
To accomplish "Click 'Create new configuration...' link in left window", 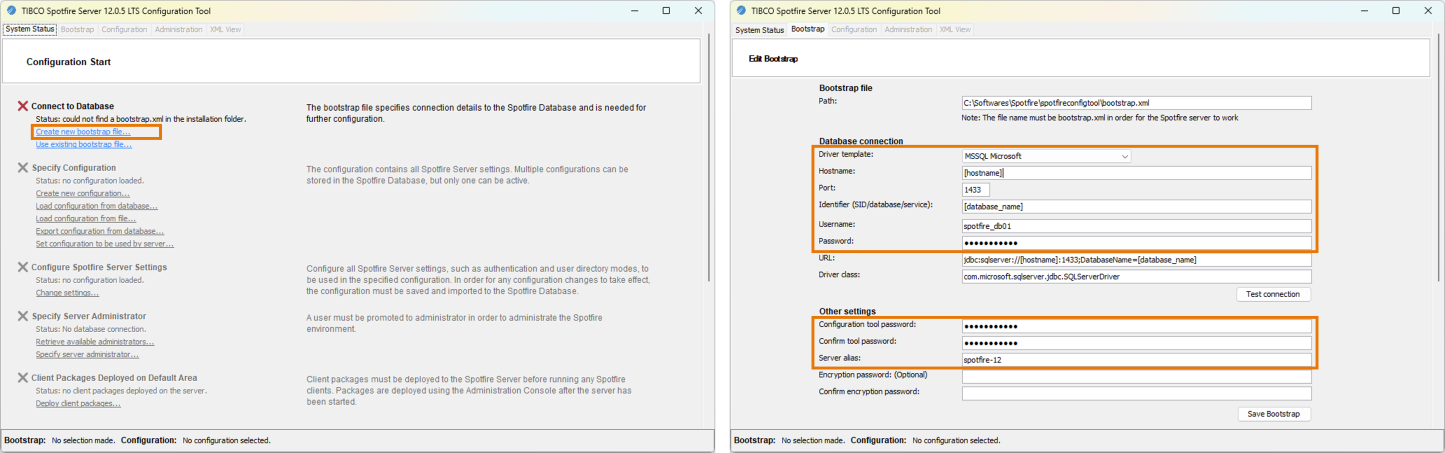I will [x=83, y=193].
